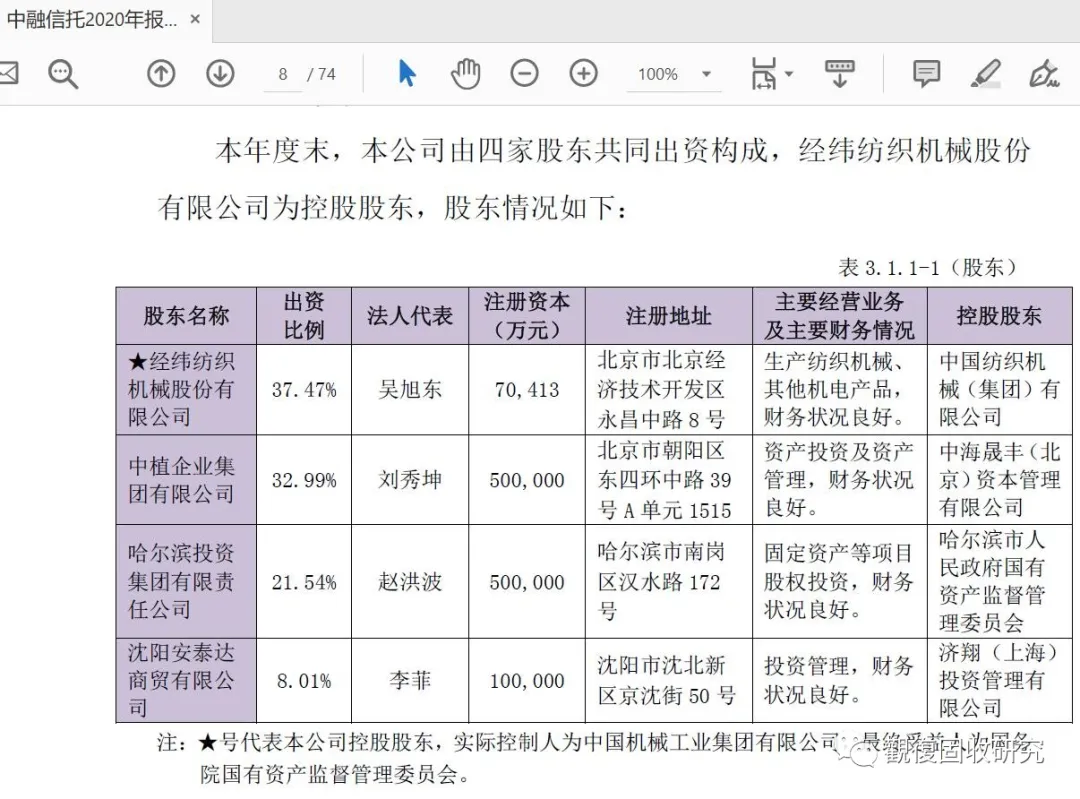Open the find text magnifier tool
1080x799 pixels.
click(63, 73)
